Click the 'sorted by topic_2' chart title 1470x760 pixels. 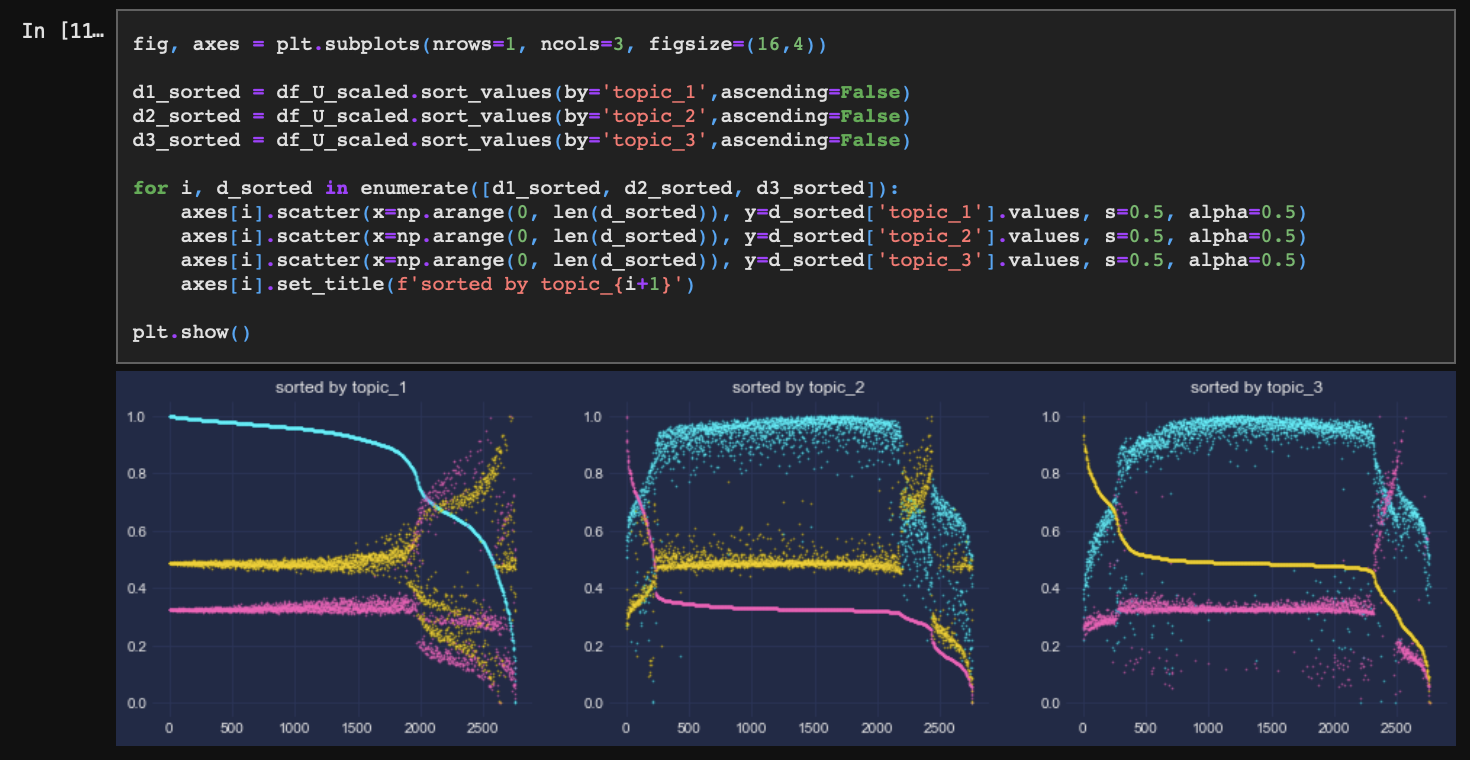tap(799, 387)
